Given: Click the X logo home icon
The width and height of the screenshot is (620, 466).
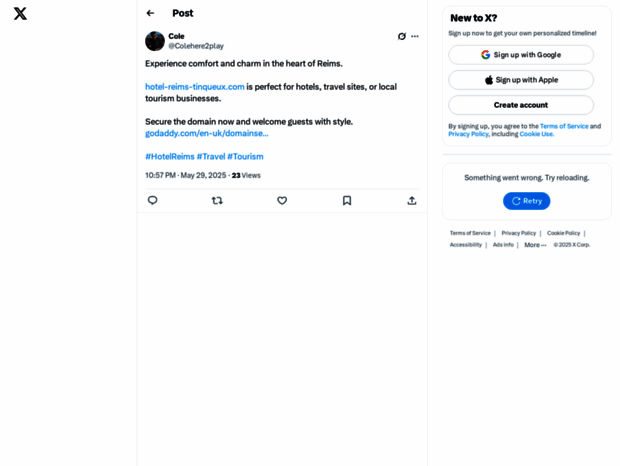Looking at the screenshot, I should tap(20, 14).
